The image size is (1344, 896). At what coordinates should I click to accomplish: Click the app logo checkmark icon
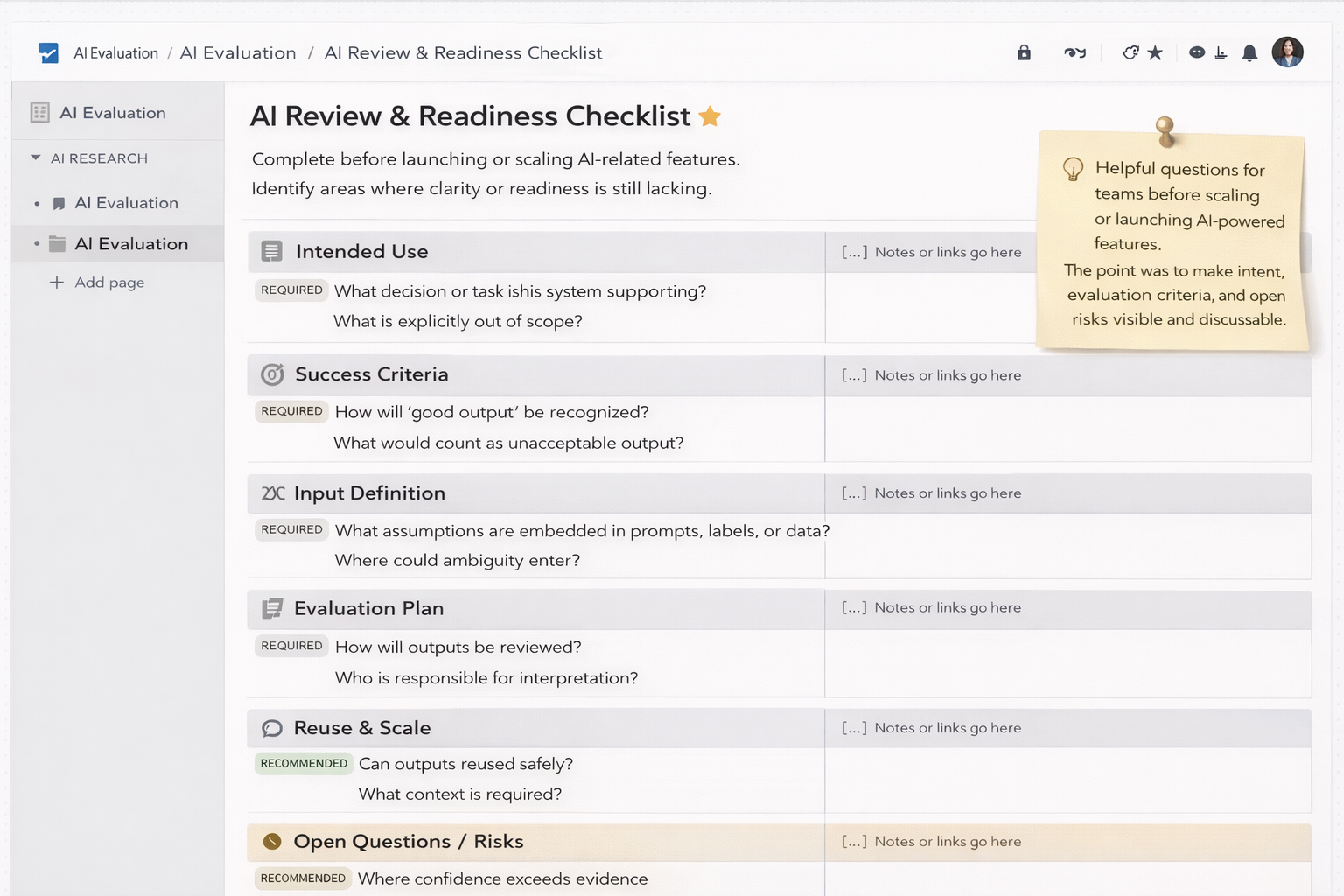click(48, 53)
